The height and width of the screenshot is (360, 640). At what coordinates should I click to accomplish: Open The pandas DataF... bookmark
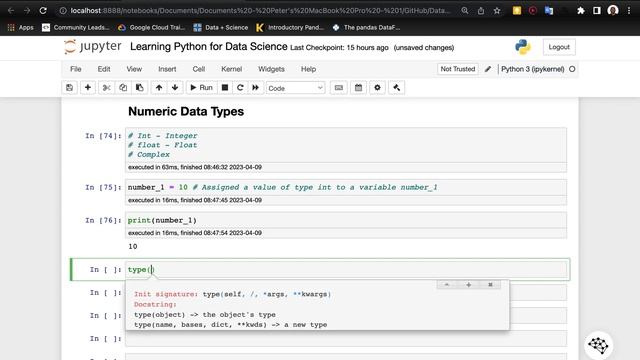click(x=366, y=27)
